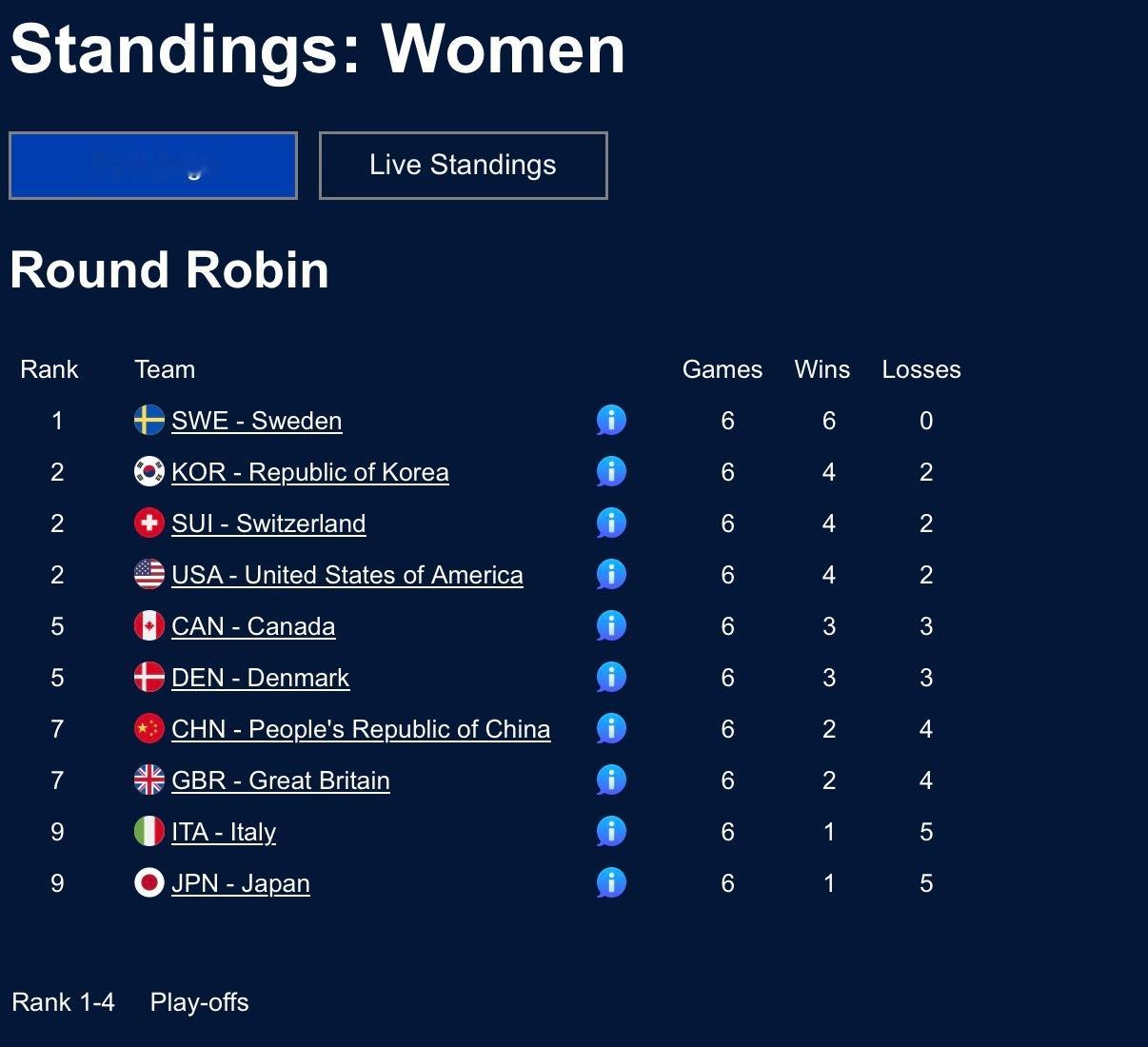The height and width of the screenshot is (1047, 1148).
Task: Click the KOR - Republic of Korea link
Action: click(x=309, y=472)
